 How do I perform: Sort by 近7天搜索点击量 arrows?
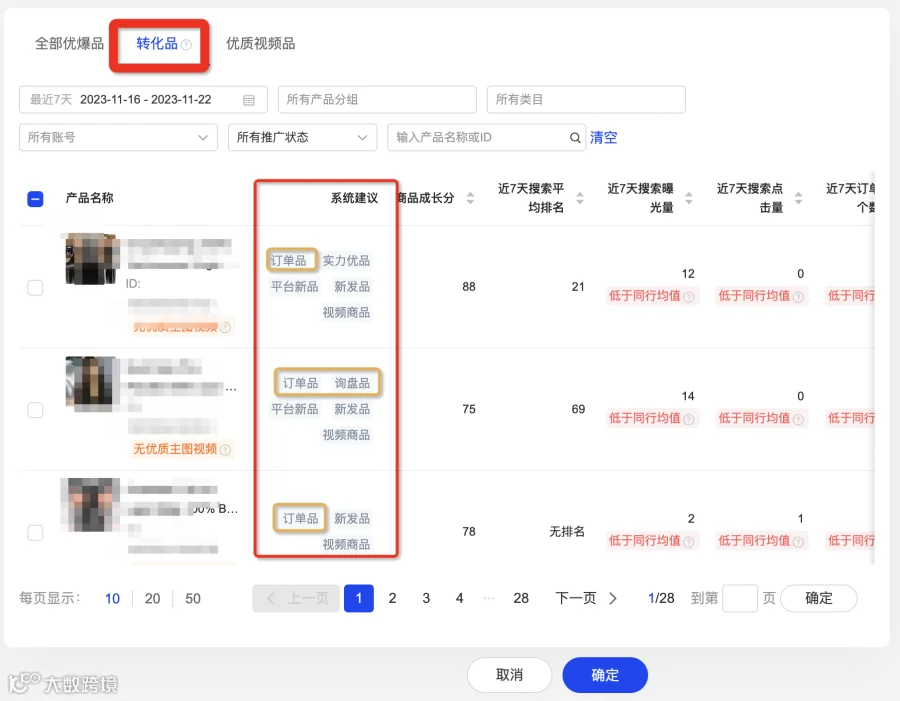pos(798,199)
